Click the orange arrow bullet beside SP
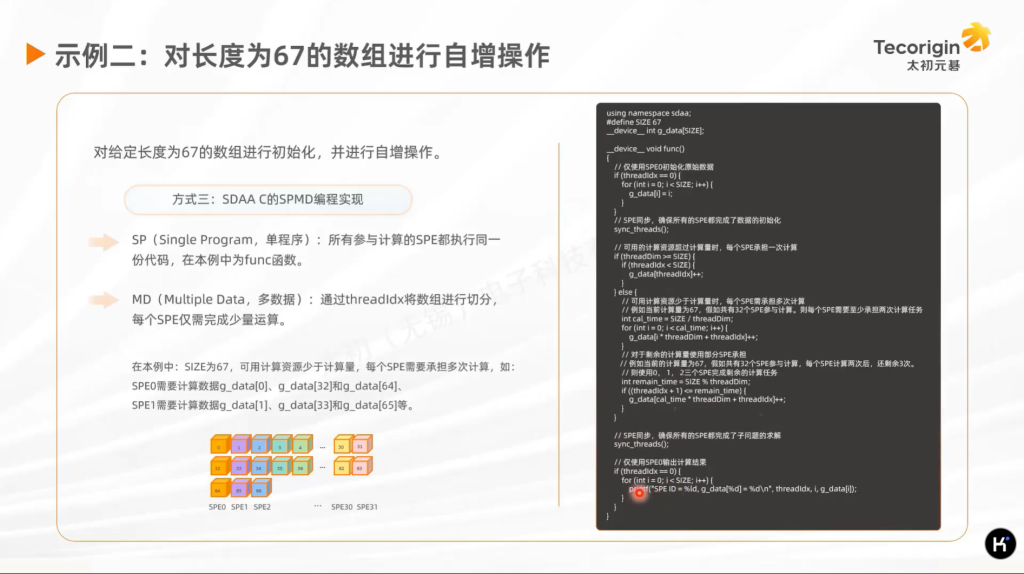The image size is (1024, 574). tap(103, 242)
